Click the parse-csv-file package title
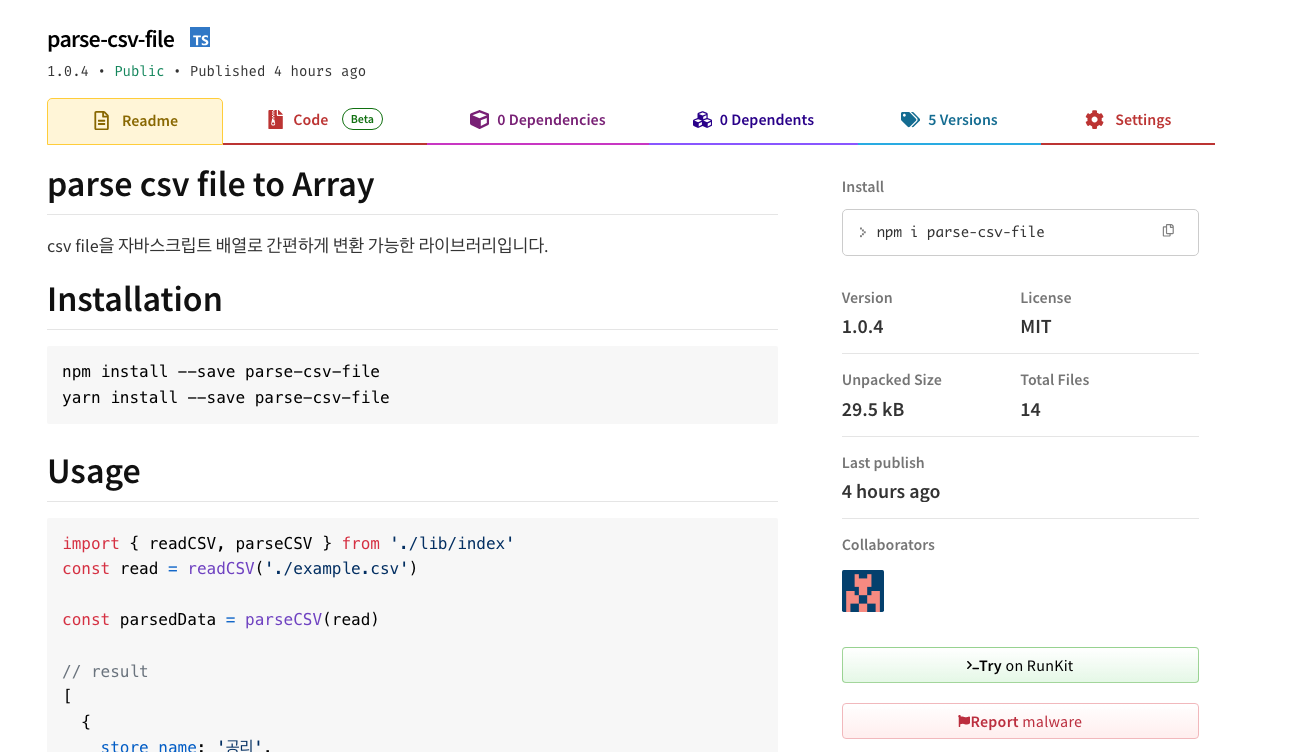This screenshot has height=752, width=1305. tap(111, 39)
